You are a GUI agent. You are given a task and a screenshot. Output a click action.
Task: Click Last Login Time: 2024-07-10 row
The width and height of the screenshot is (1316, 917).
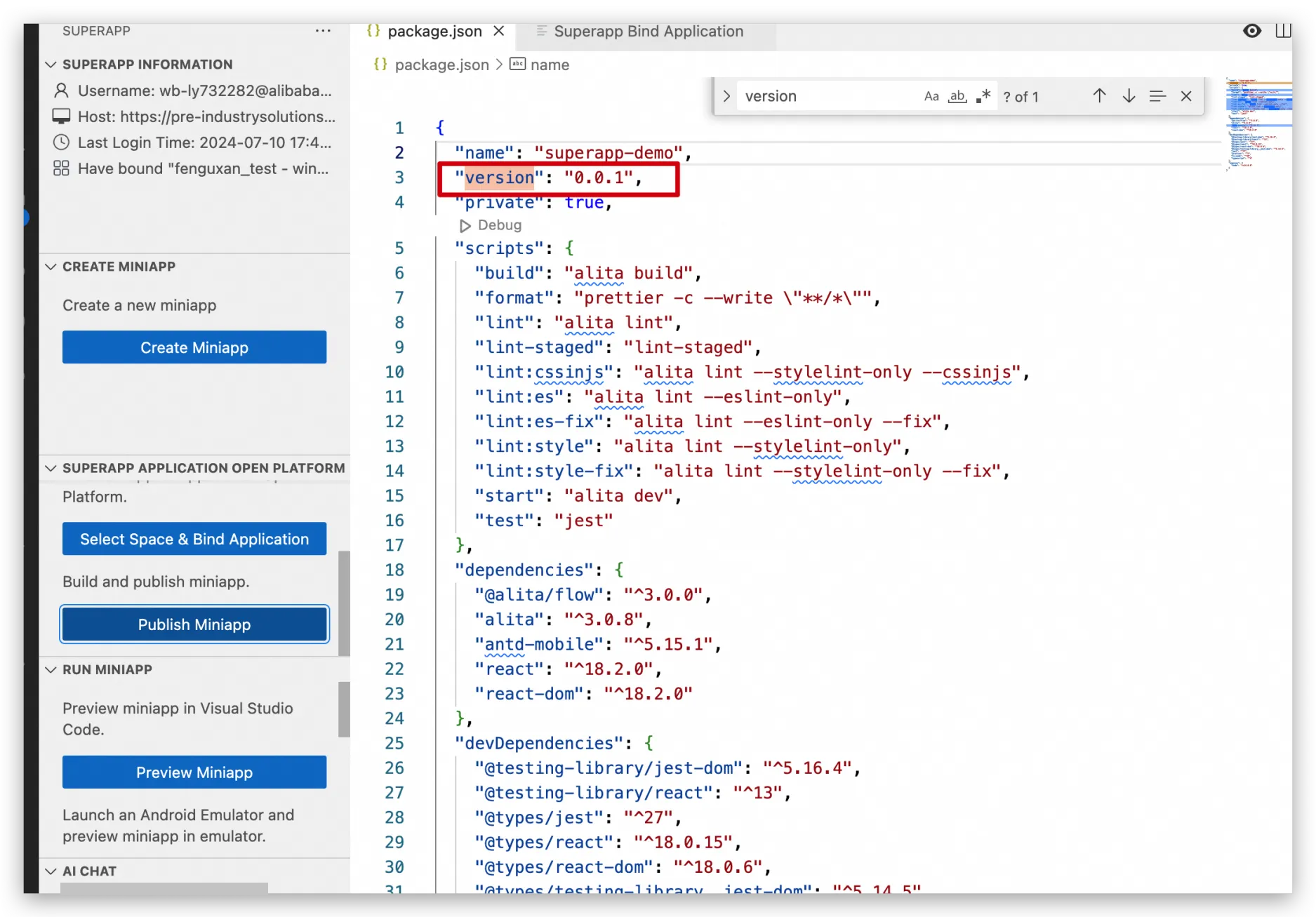tap(195, 142)
